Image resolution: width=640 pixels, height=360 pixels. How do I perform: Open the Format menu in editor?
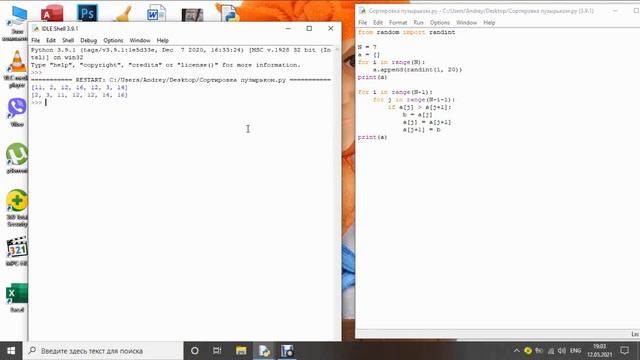pyautogui.click(x=398, y=22)
